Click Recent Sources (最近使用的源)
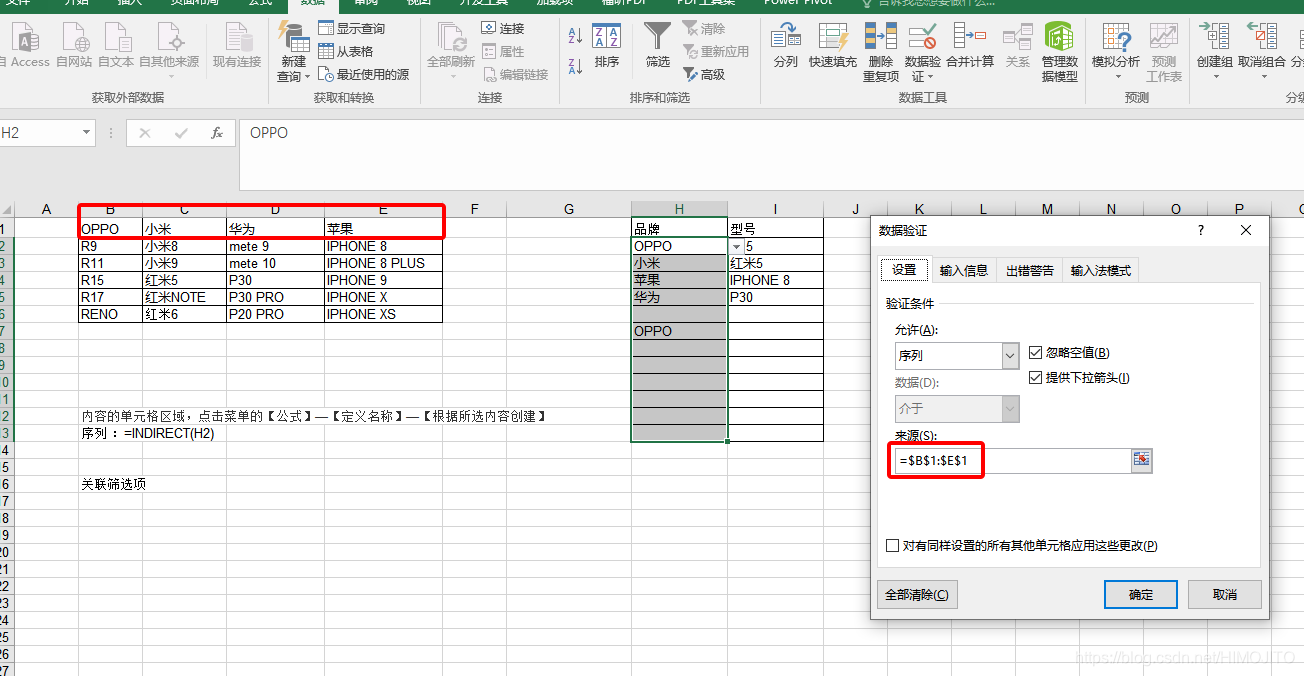The image size is (1304, 676). click(364, 75)
